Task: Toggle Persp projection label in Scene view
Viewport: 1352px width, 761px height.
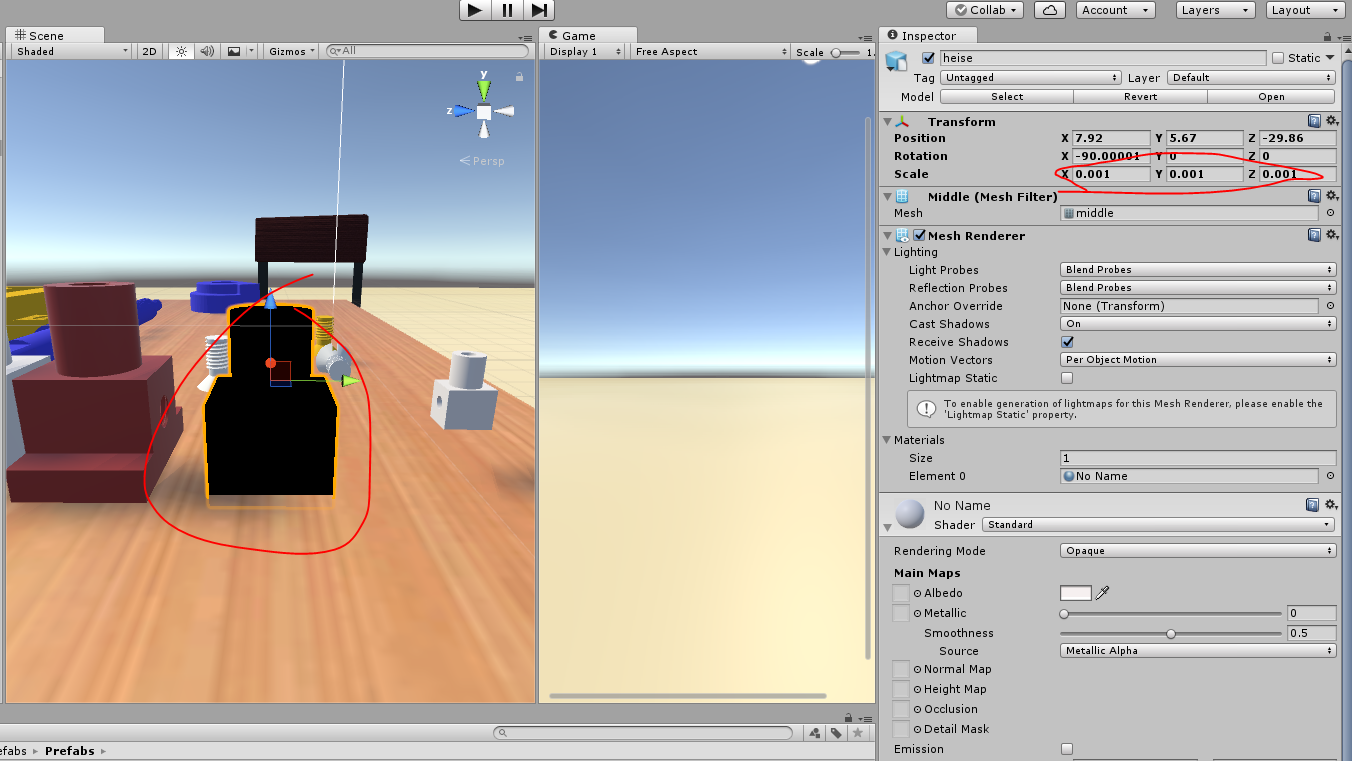Action: tap(482, 161)
